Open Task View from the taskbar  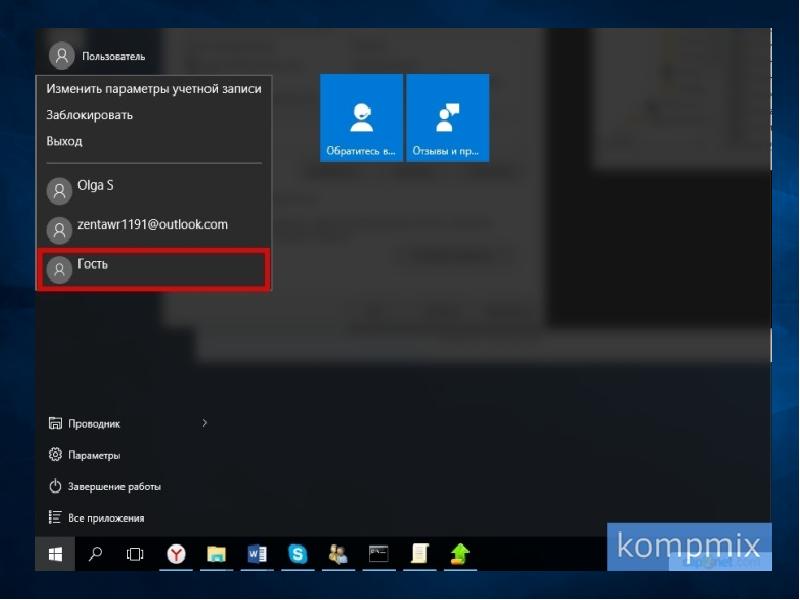(135, 554)
